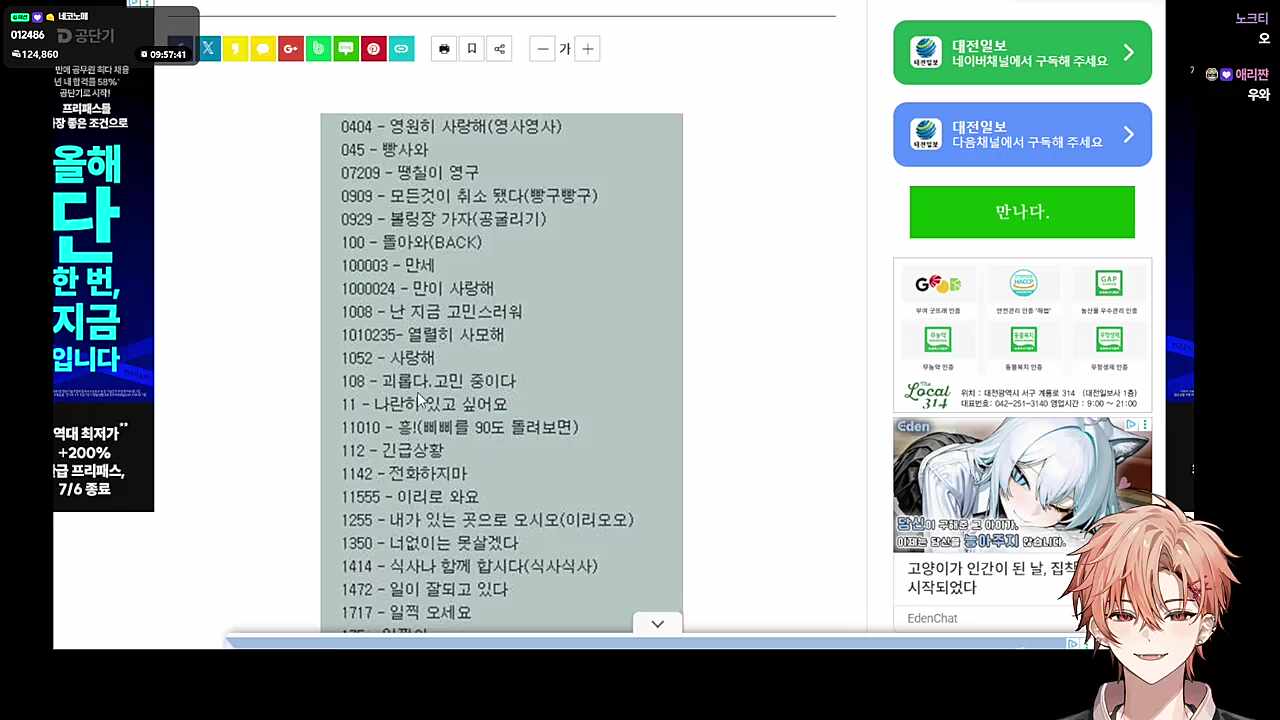Select line '0404 - 영원히 사랑해'
Image resolution: width=1280 pixels, height=720 pixels.
point(451,127)
